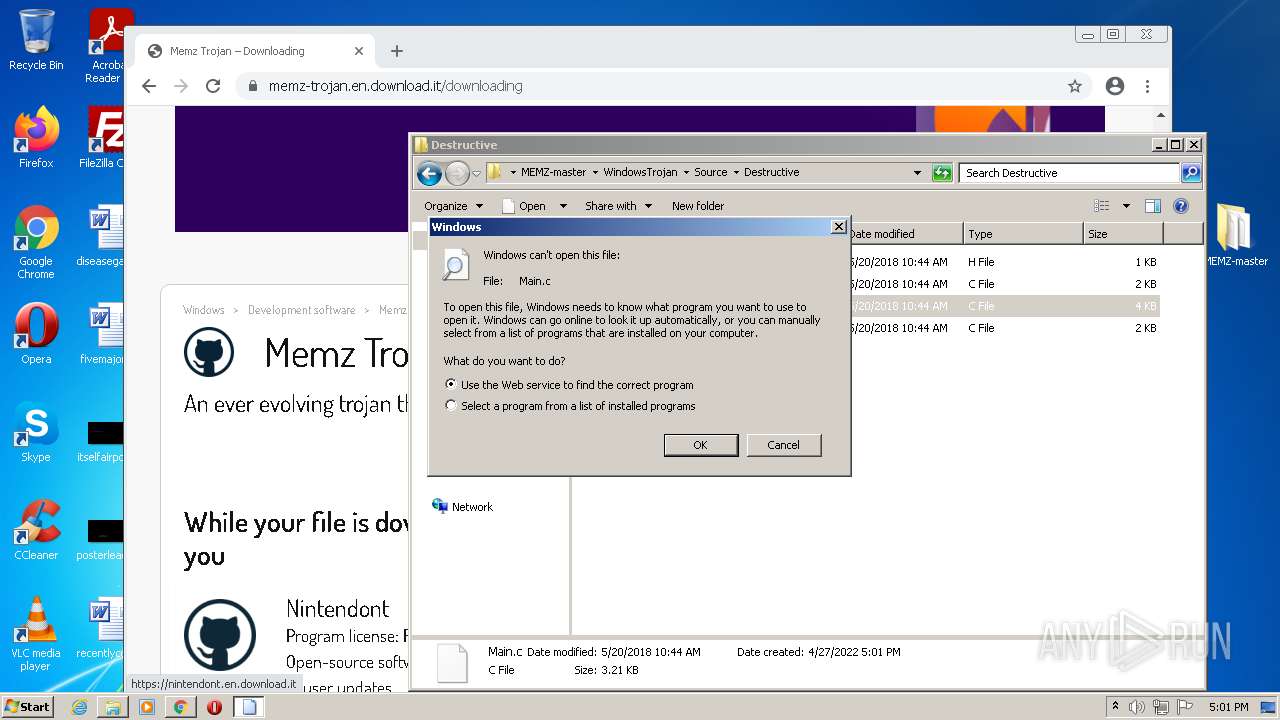
Task: Expand the view options dropdown arrow
Action: 1126,206
